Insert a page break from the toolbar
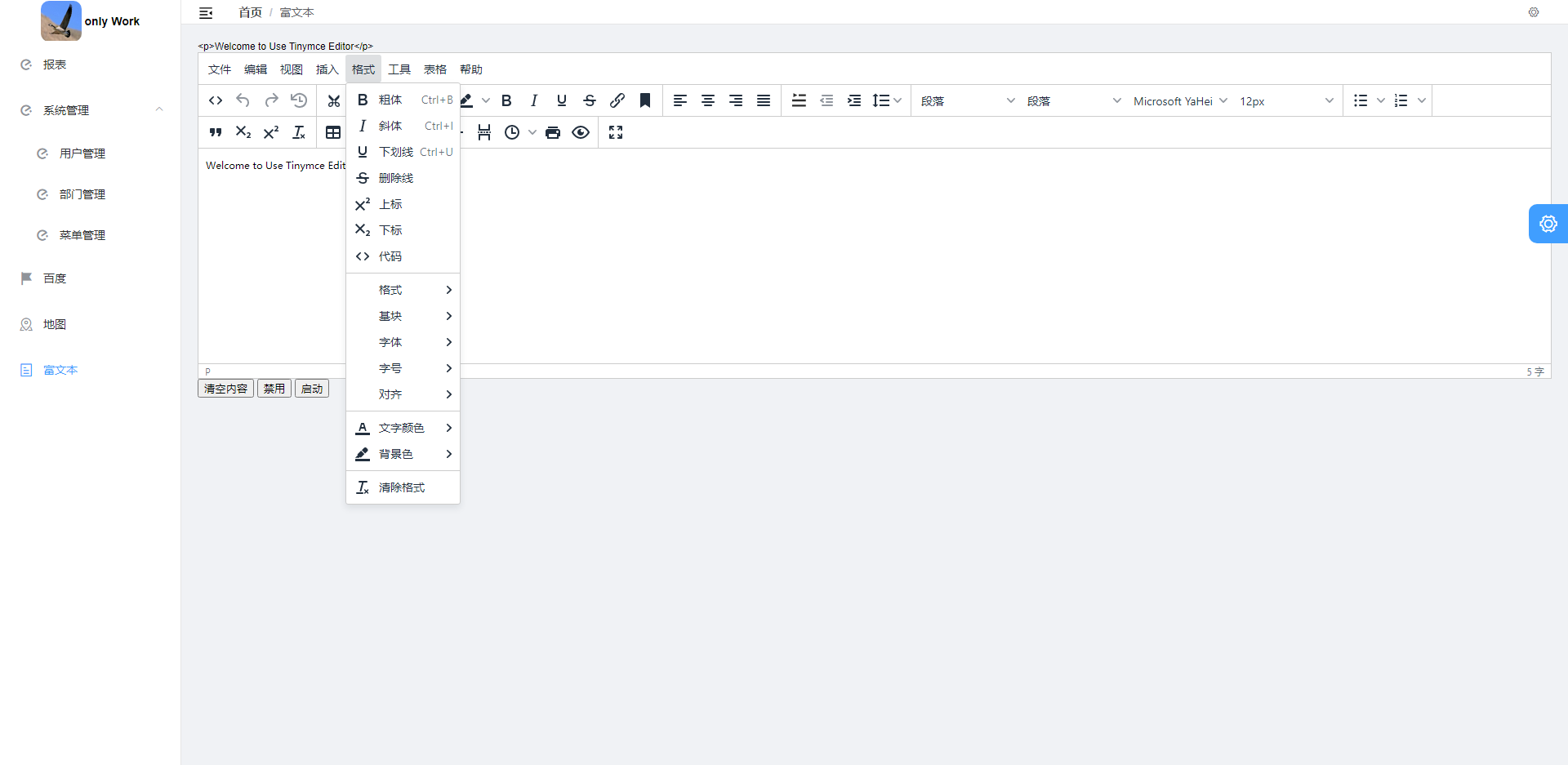This screenshot has height=765, width=1568. tap(484, 132)
